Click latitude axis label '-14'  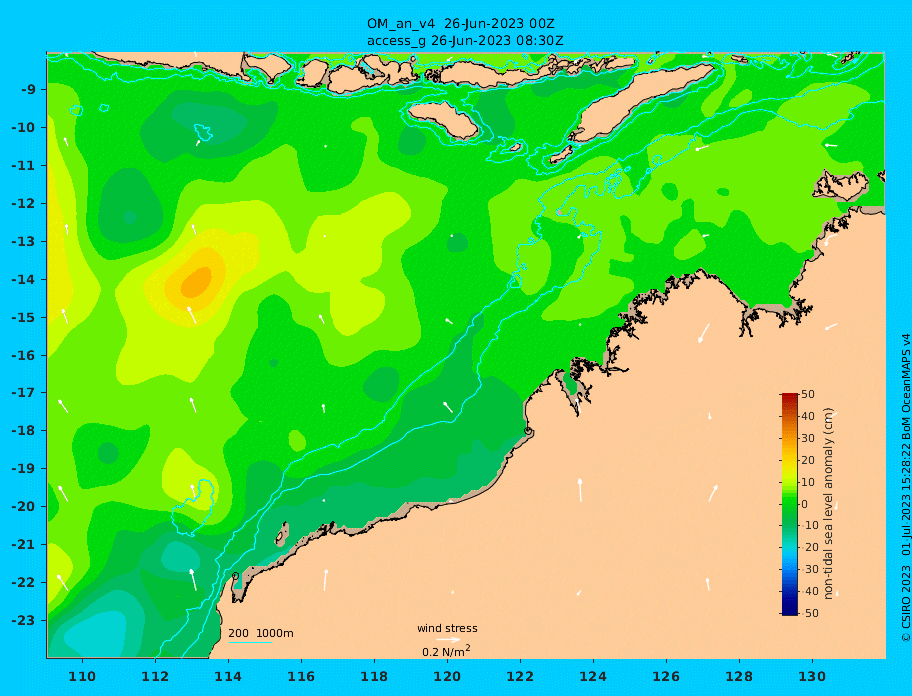[24, 280]
